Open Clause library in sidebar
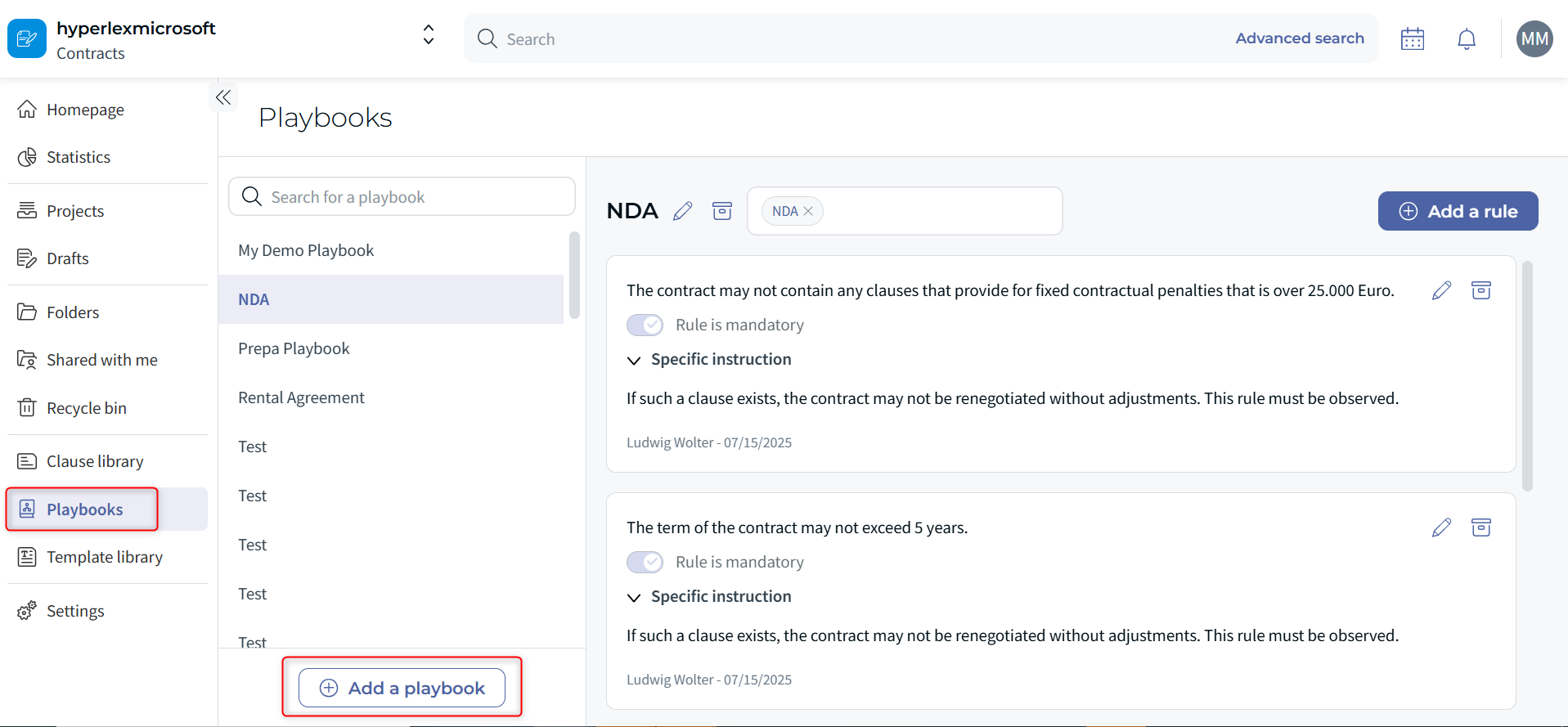Image resolution: width=1568 pixels, height=727 pixels. 95,462
